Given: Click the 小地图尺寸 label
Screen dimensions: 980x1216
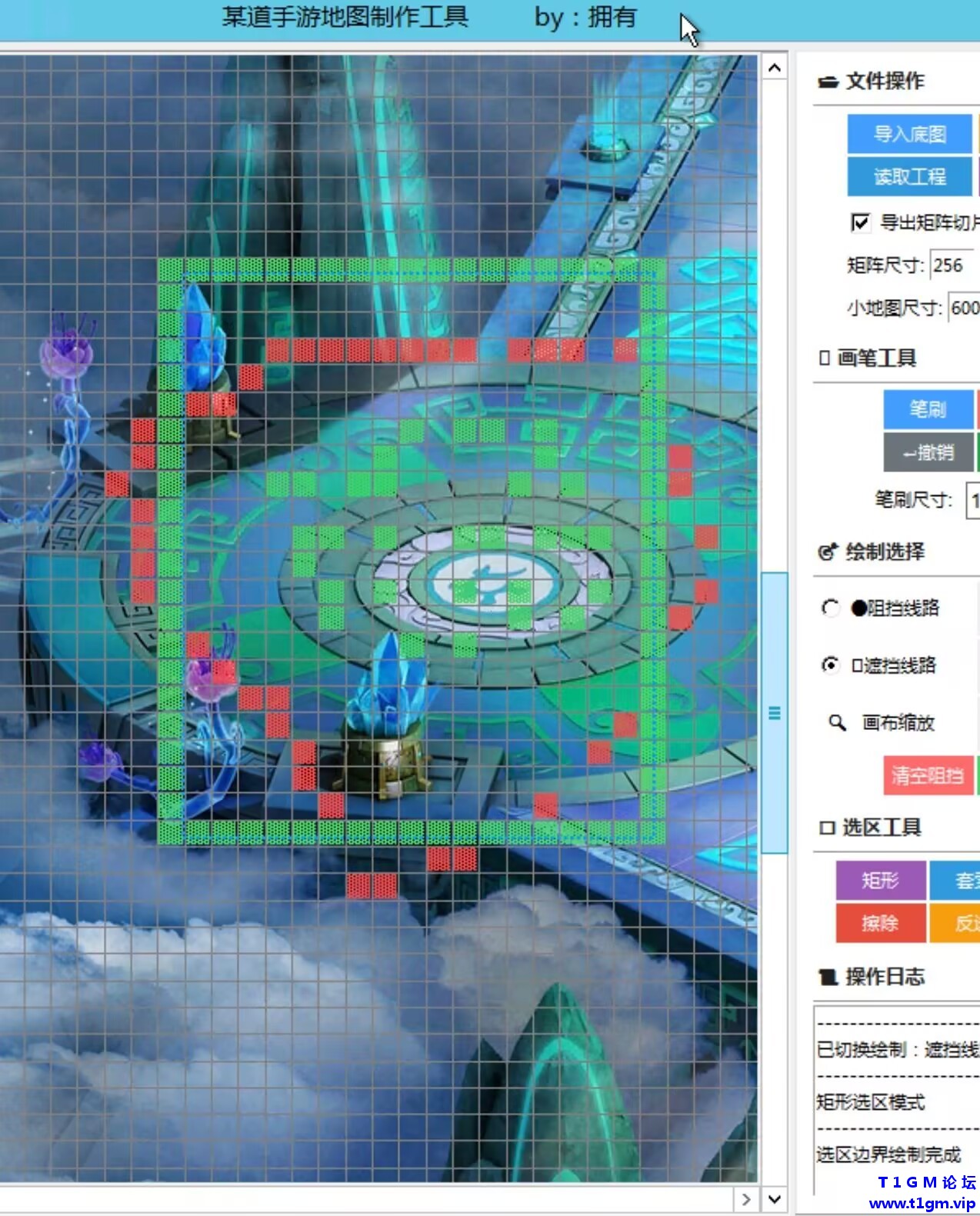Looking at the screenshot, I should pos(894,308).
